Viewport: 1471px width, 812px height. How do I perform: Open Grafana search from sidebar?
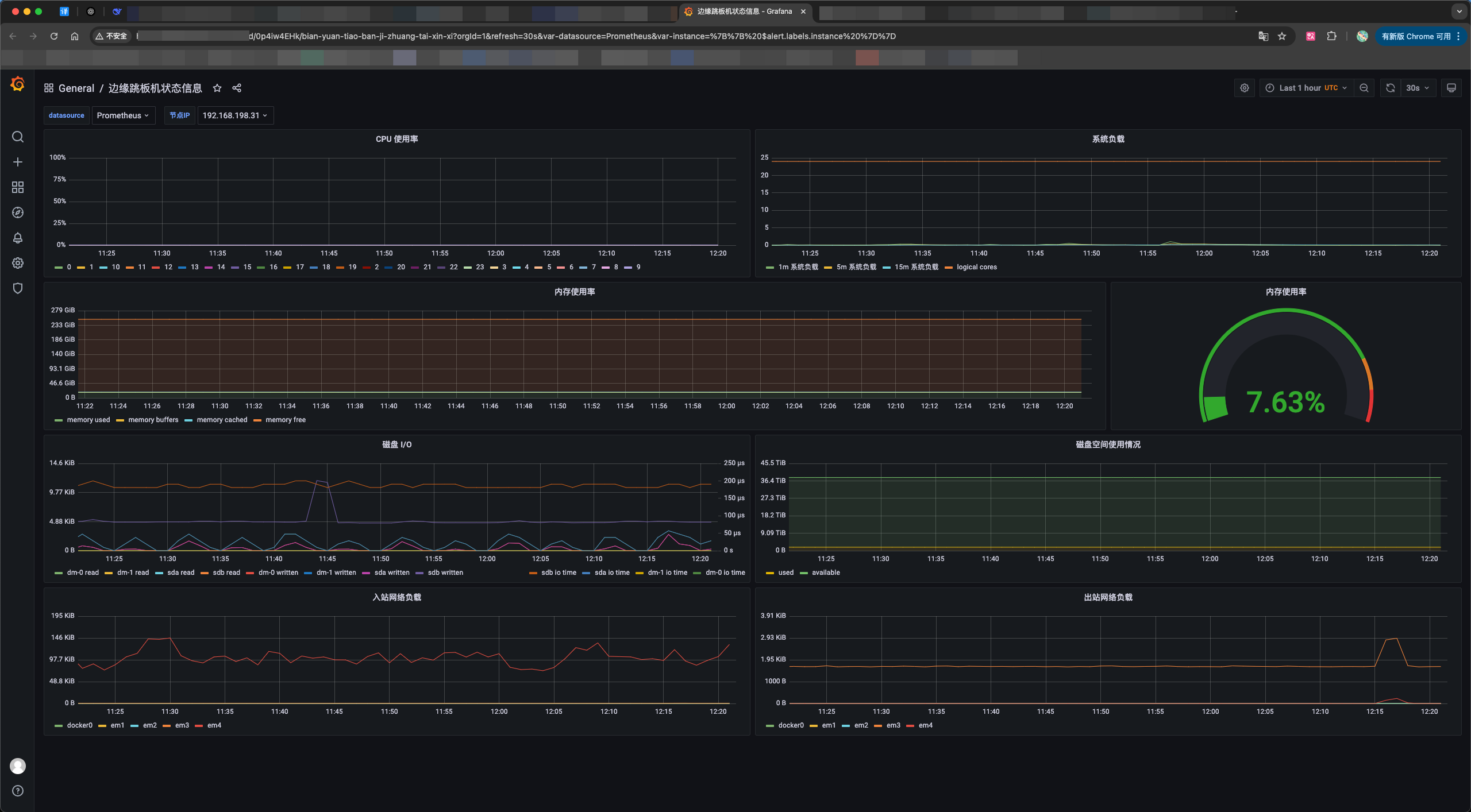18,137
